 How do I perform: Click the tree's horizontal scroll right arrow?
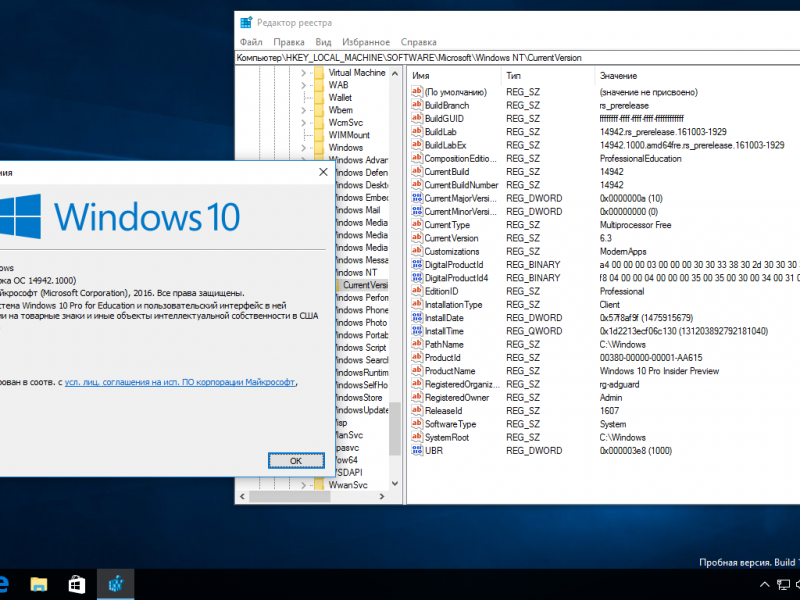click(382, 496)
